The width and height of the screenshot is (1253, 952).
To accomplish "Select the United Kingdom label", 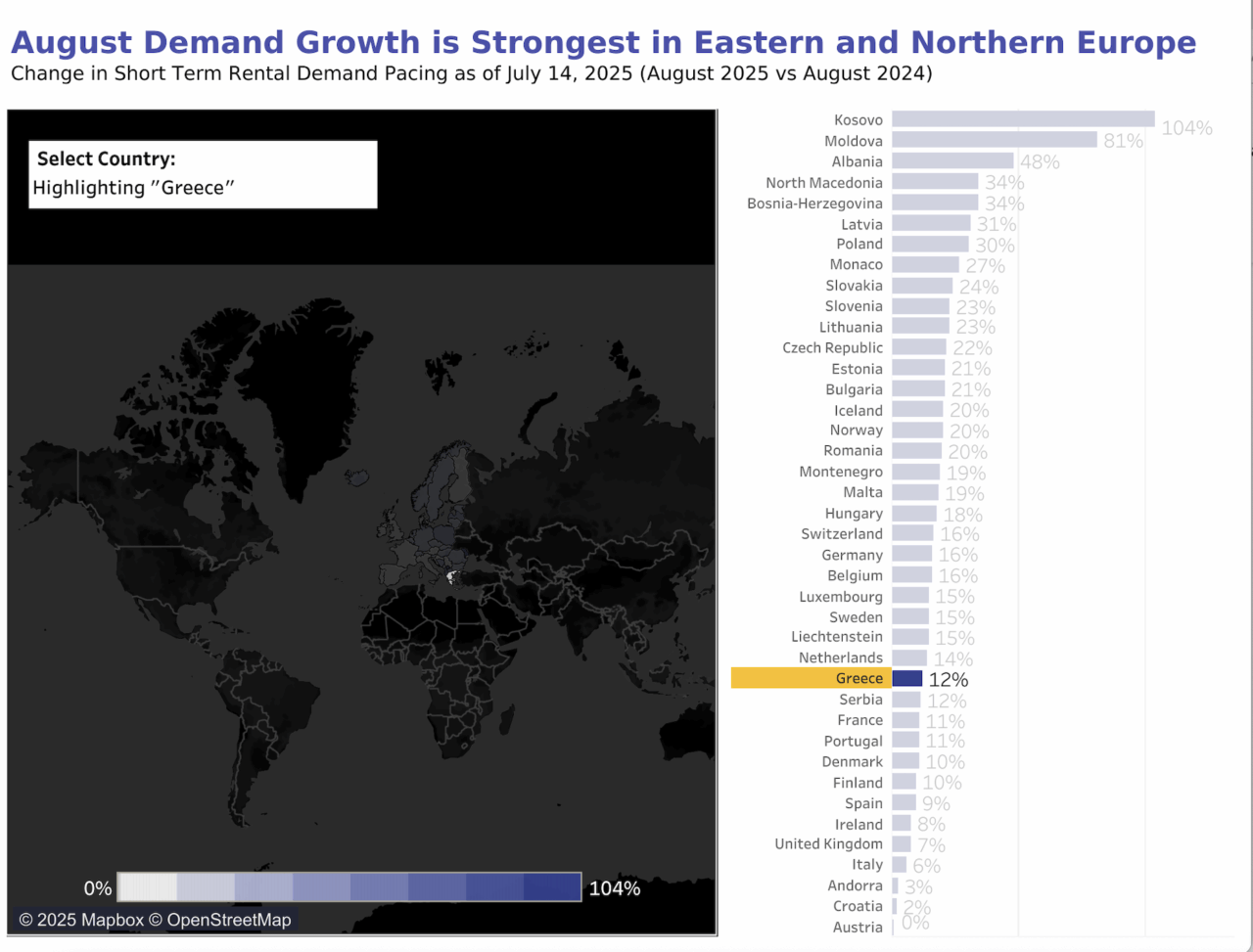I will pyautogui.click(x=828, y=844).
